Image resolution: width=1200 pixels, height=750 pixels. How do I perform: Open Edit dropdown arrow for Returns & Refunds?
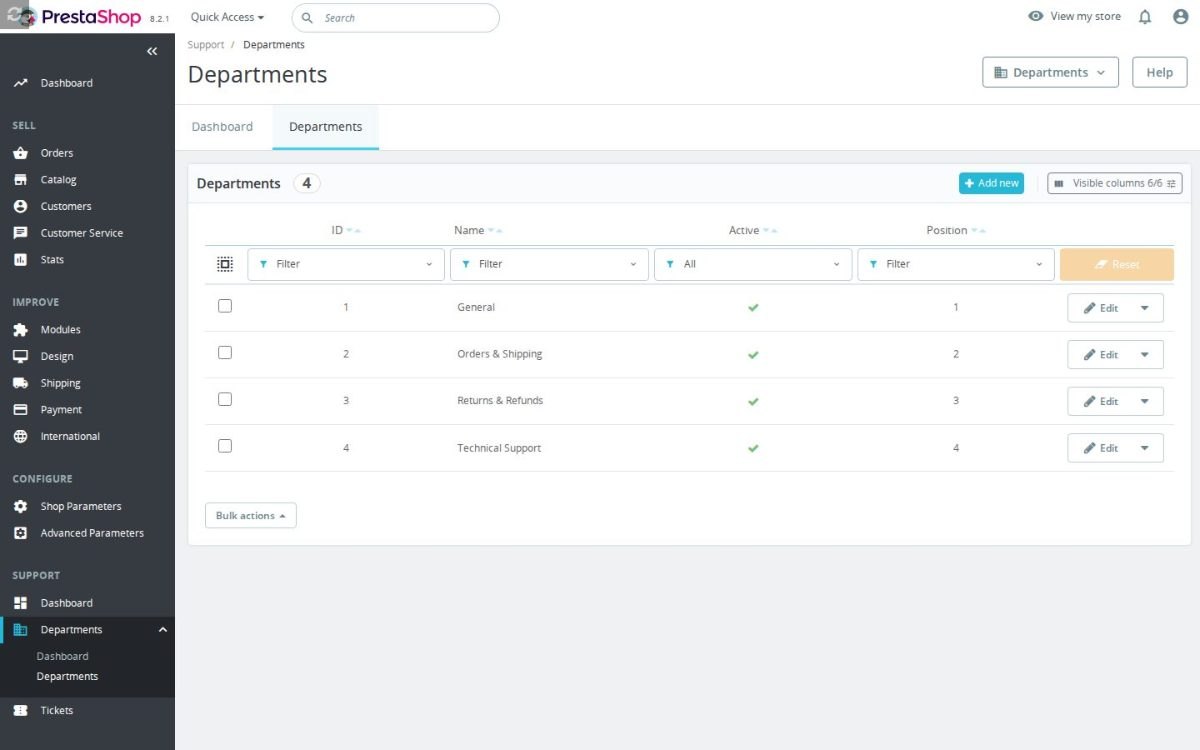tap(1145, 401)
